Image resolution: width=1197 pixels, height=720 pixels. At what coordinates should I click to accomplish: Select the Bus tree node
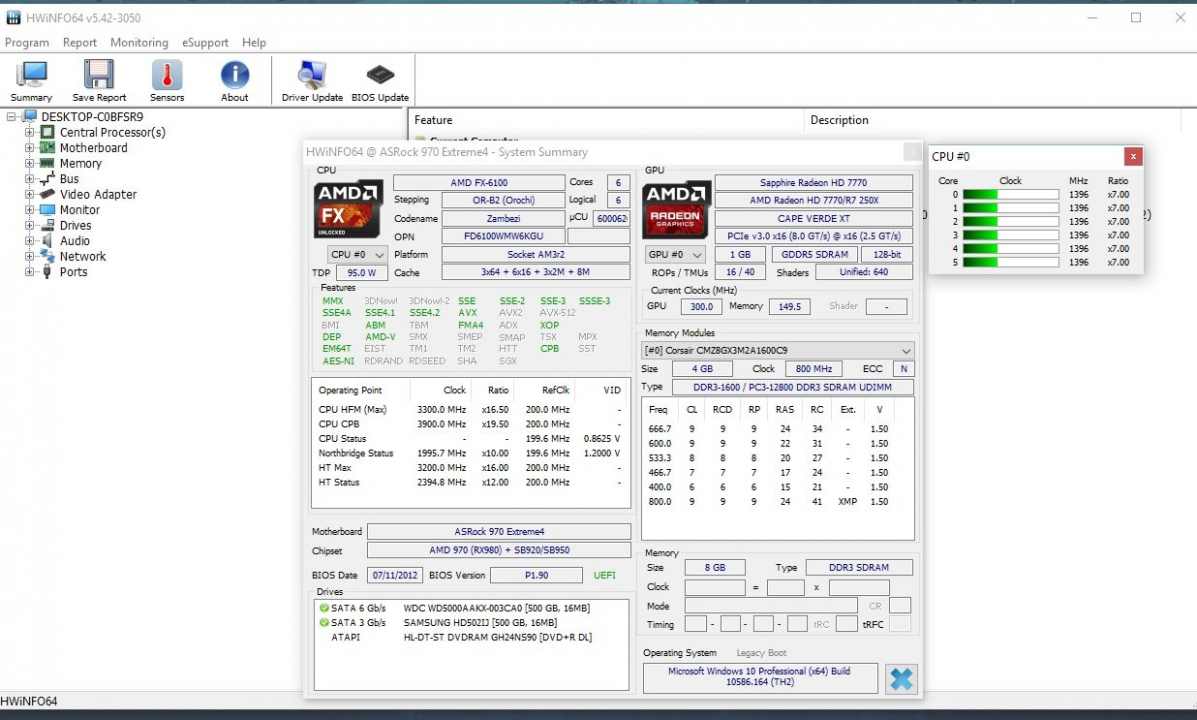click(69, 179)
